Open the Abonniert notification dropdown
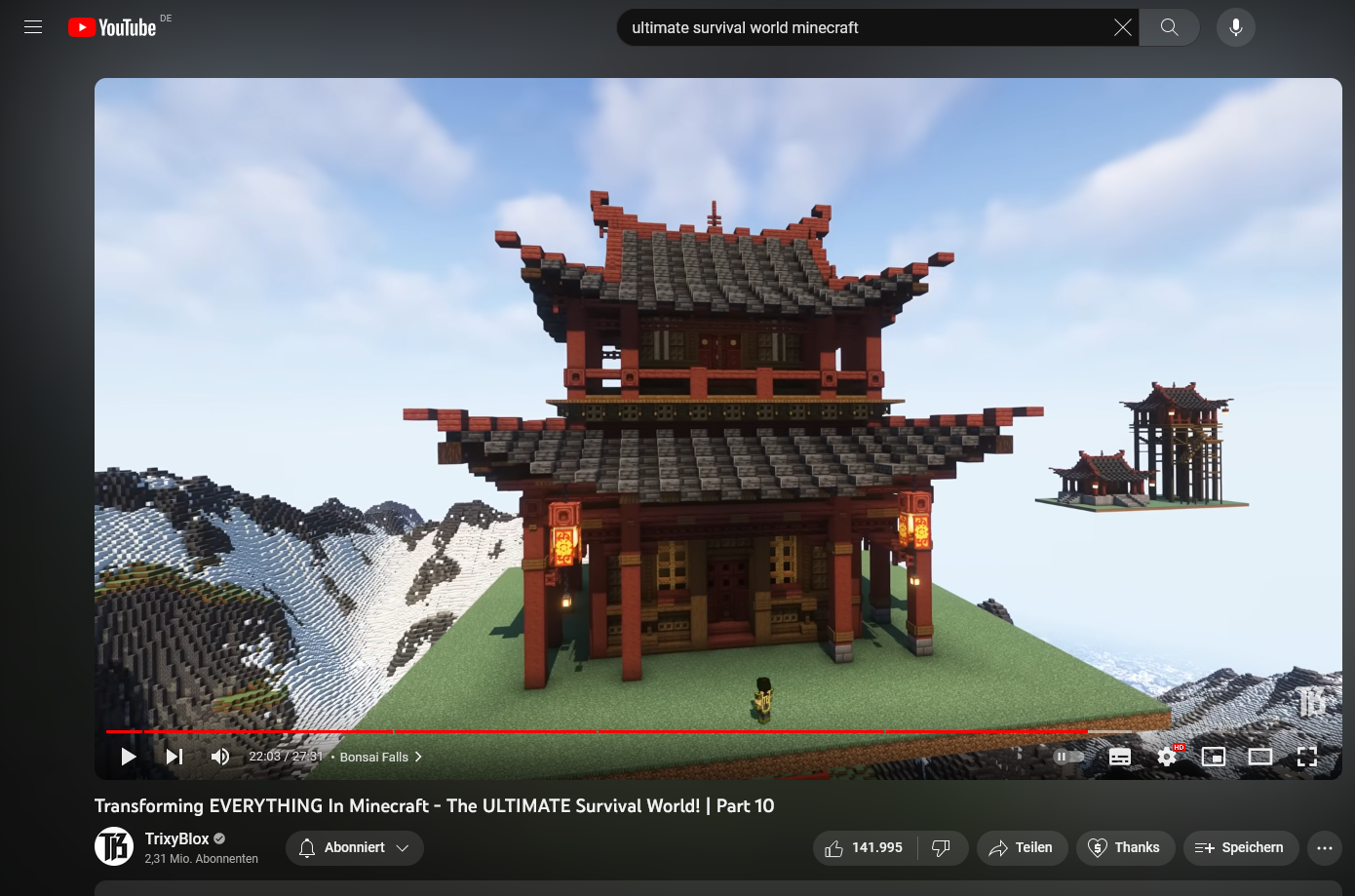The width and height of the screenshot is (1355, 896). point(355,848)
